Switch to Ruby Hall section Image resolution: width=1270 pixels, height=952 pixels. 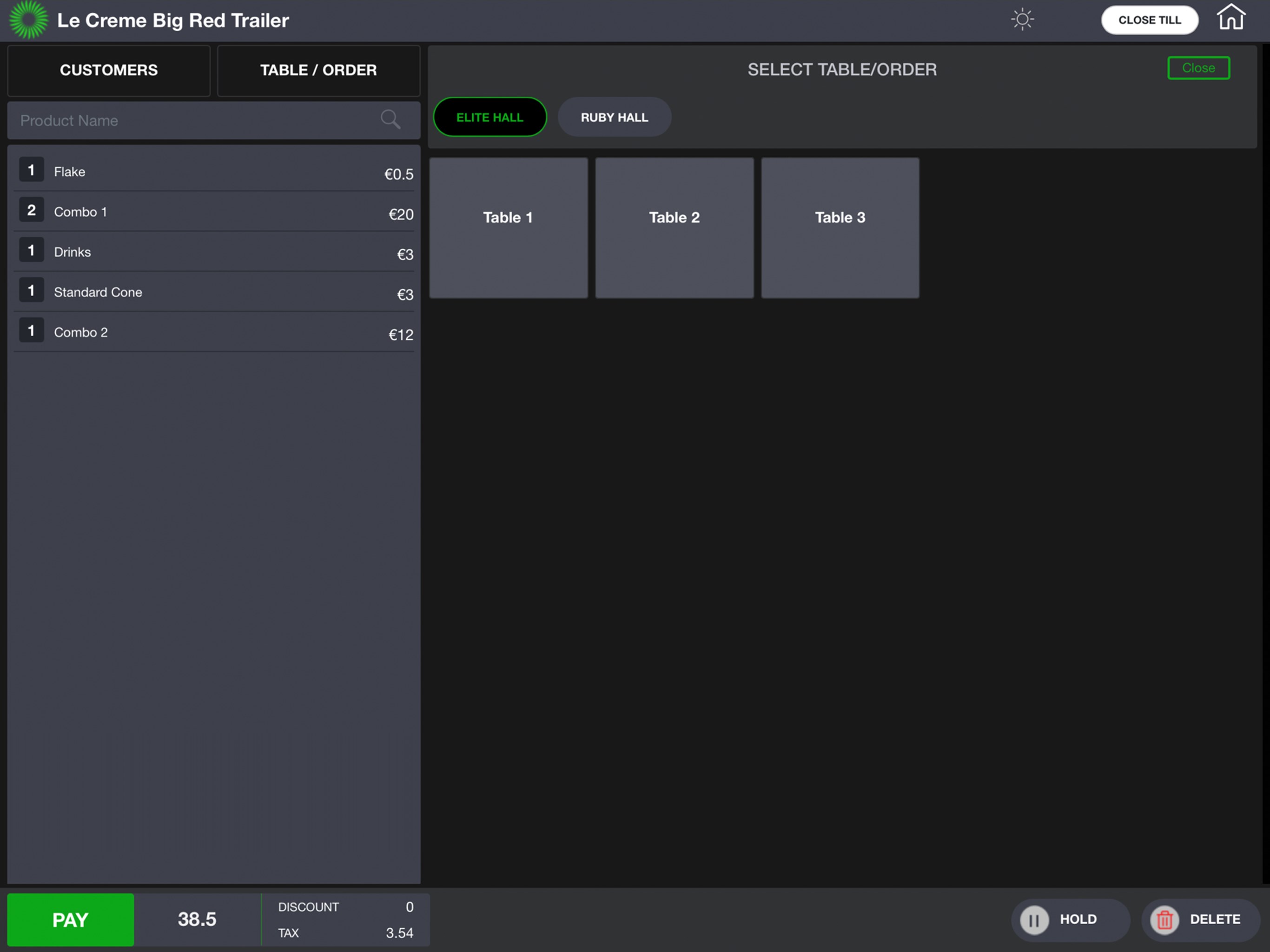[x=614, y=117]
